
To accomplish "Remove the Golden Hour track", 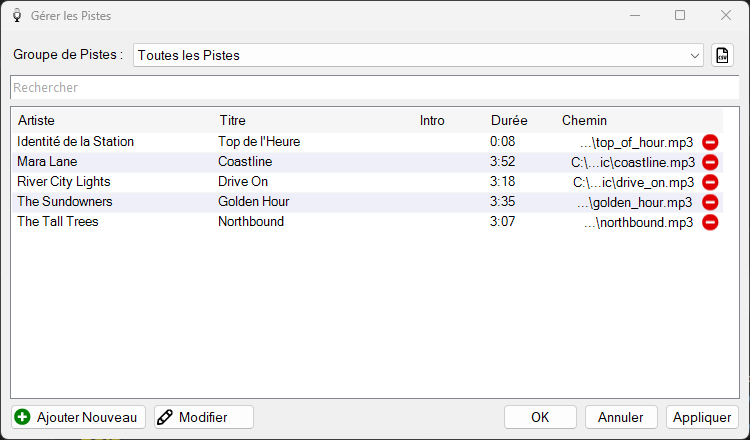I will tap(710, 202).
